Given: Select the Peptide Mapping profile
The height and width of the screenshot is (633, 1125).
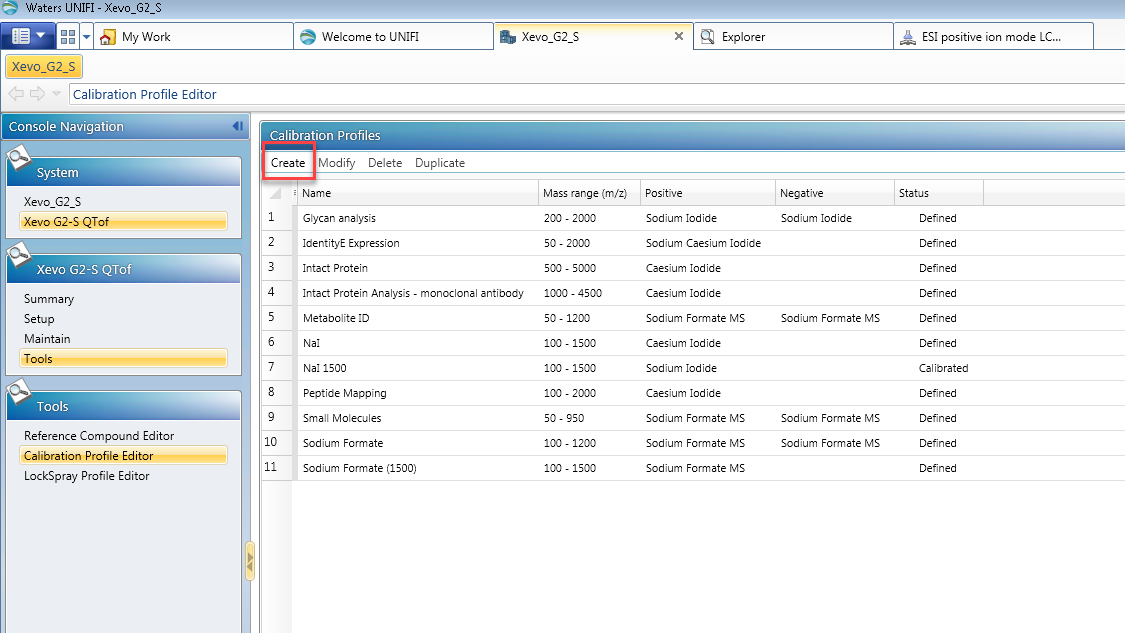Looking at the screenshot, I should 694,393.
